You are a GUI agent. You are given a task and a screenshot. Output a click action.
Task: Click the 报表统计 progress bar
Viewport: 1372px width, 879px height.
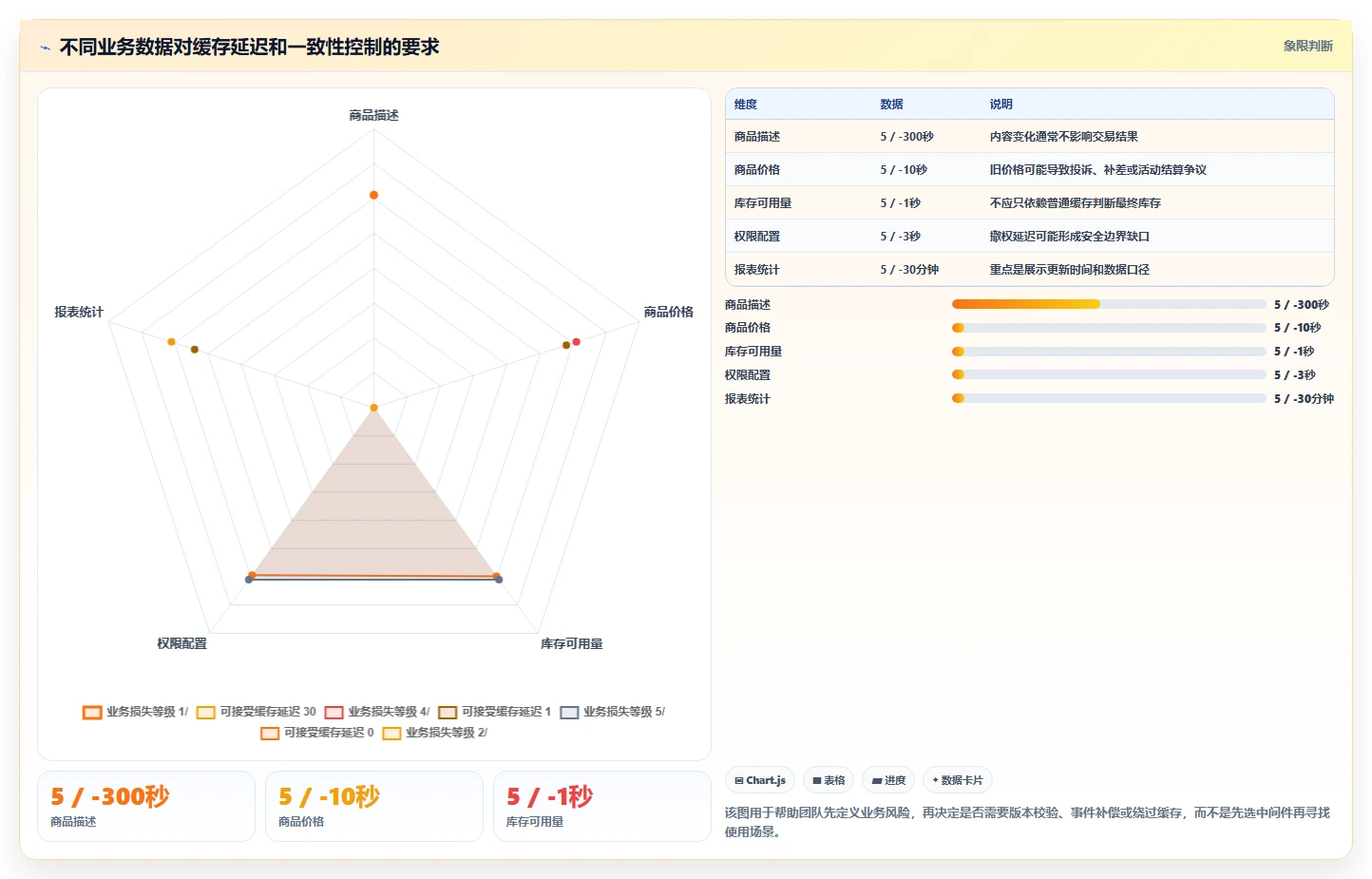pyautogui.click(x=1109, y=398)
